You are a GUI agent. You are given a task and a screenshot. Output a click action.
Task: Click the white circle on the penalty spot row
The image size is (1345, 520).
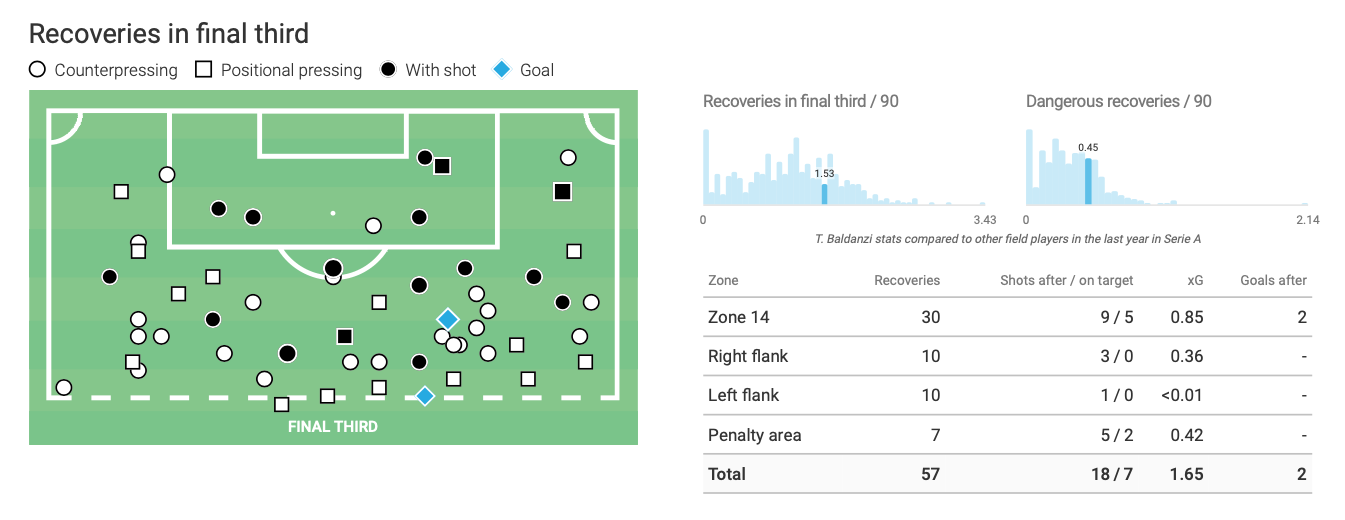coord(373,226)
